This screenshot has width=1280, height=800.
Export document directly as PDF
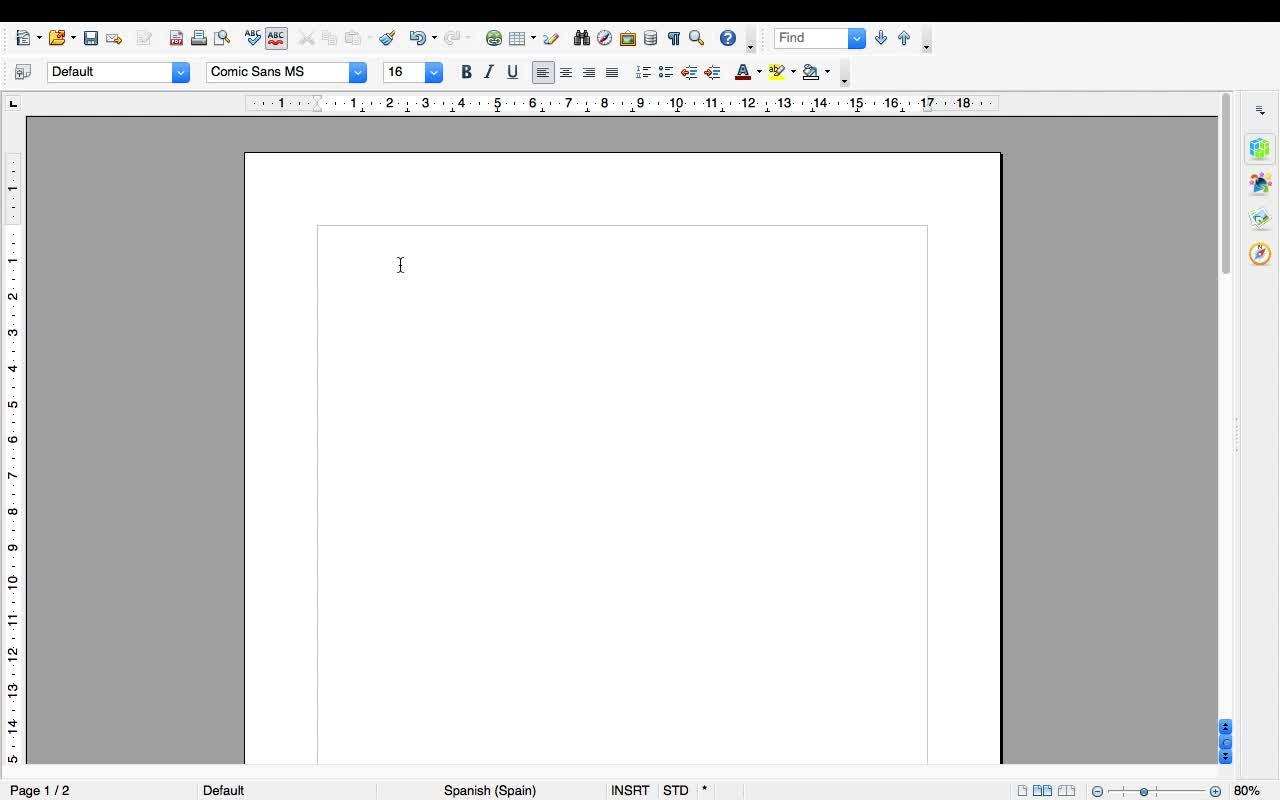(x=176, y=38)
